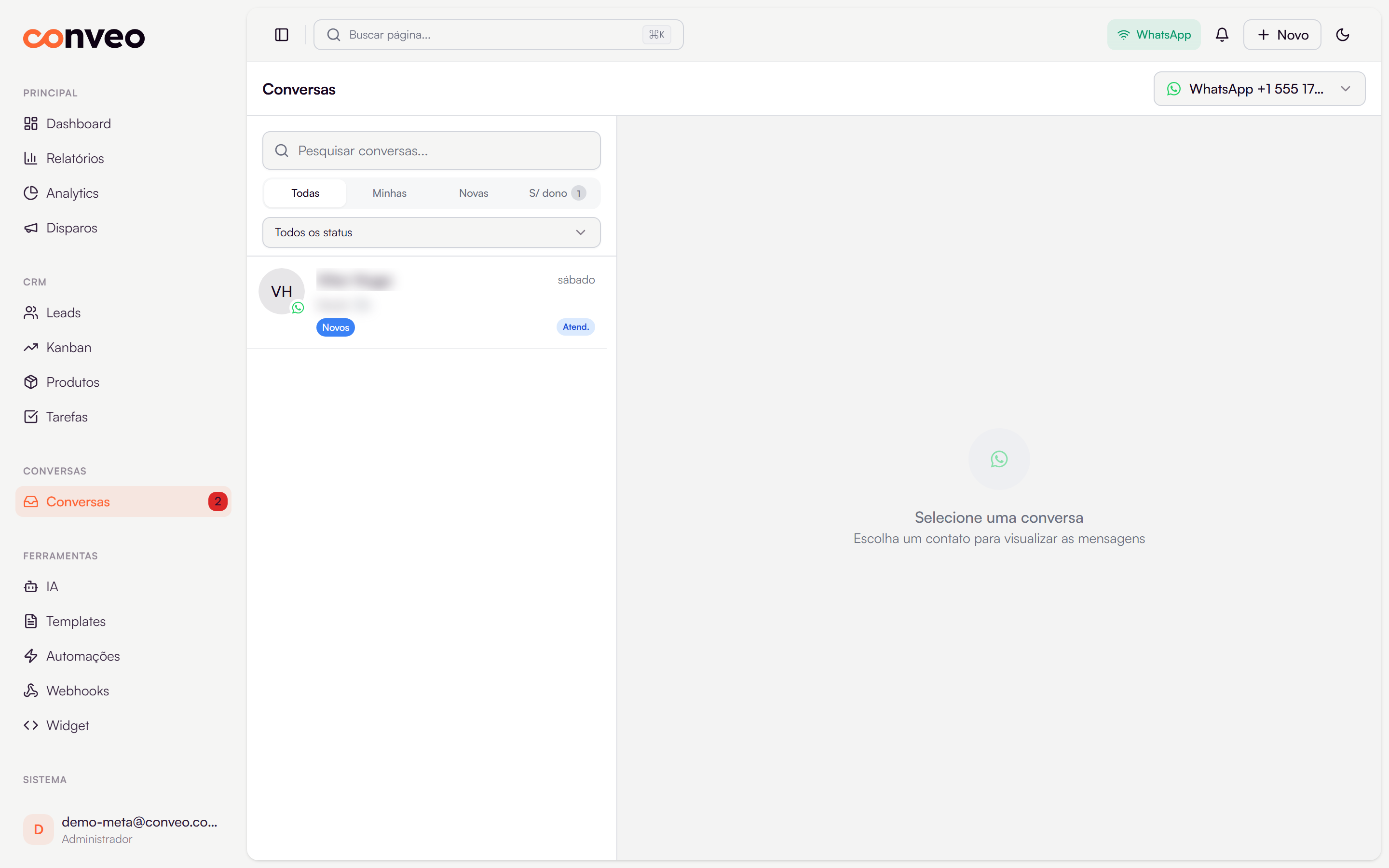The image size is (1389, 868).
Task: Open the VH conversation from sábado
Action: pos(426,302)
